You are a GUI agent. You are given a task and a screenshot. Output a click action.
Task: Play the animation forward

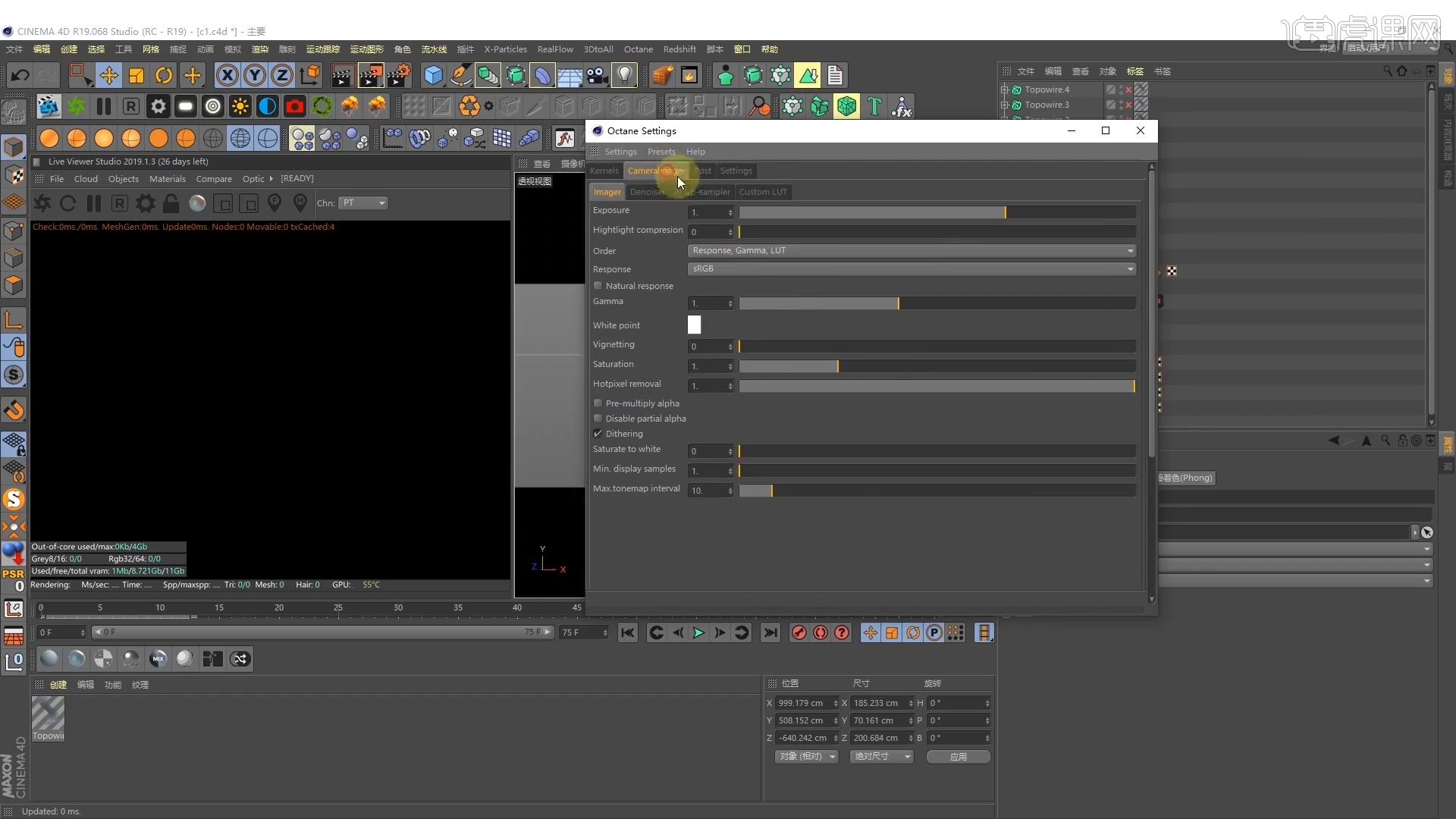pos(698,633)
